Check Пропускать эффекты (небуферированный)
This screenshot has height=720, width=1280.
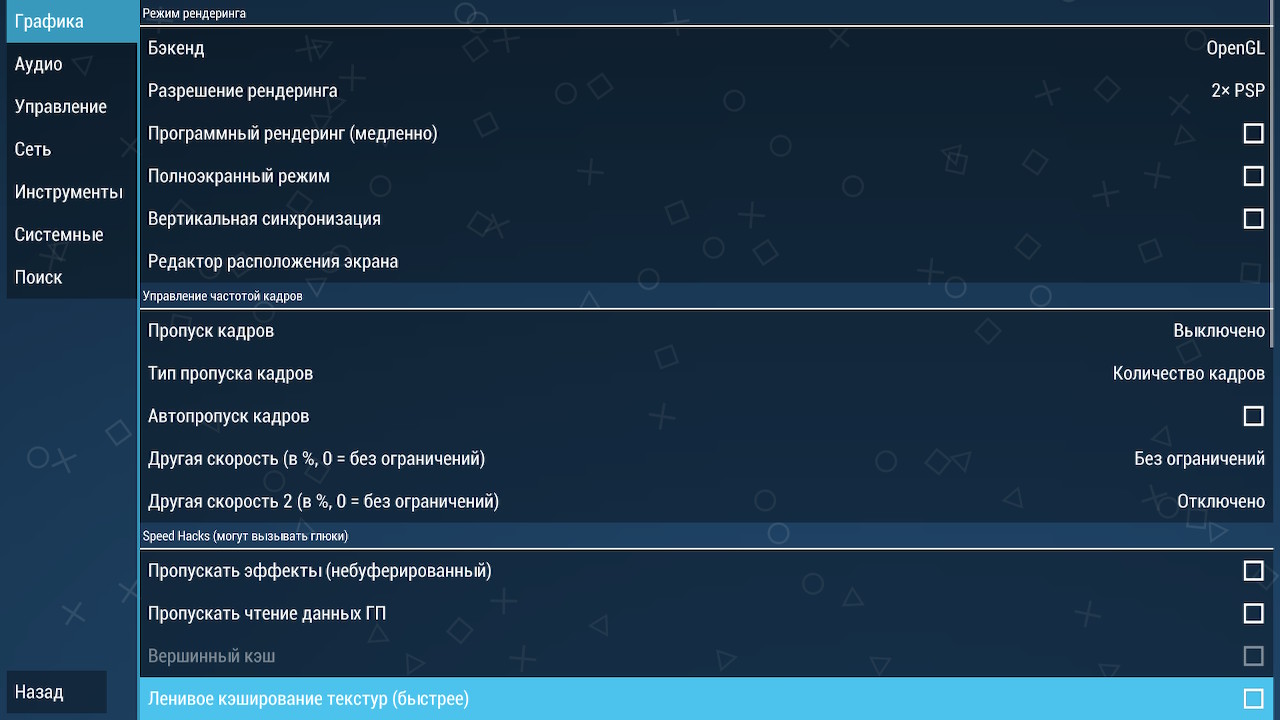coord(1253,571)
